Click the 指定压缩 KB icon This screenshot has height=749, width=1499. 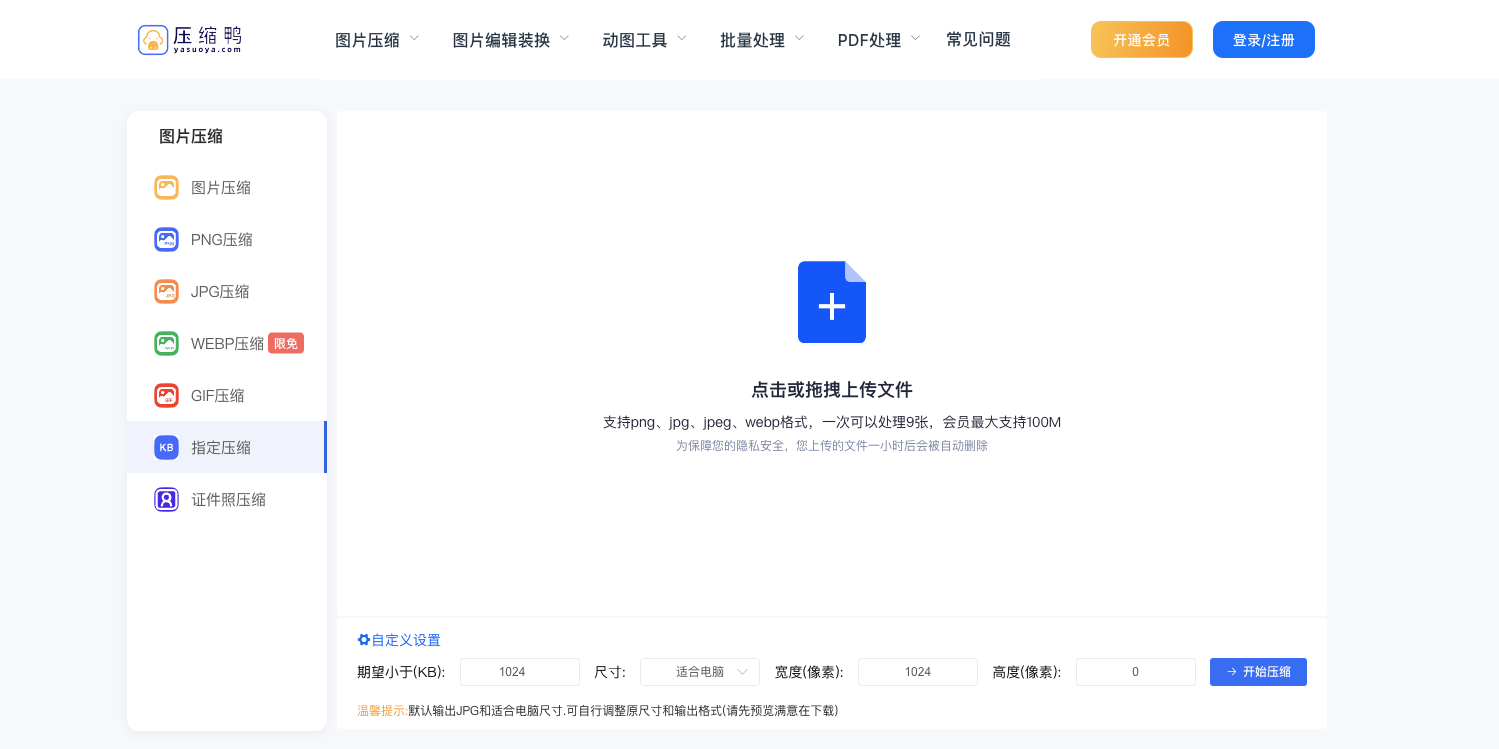(166, 447)
